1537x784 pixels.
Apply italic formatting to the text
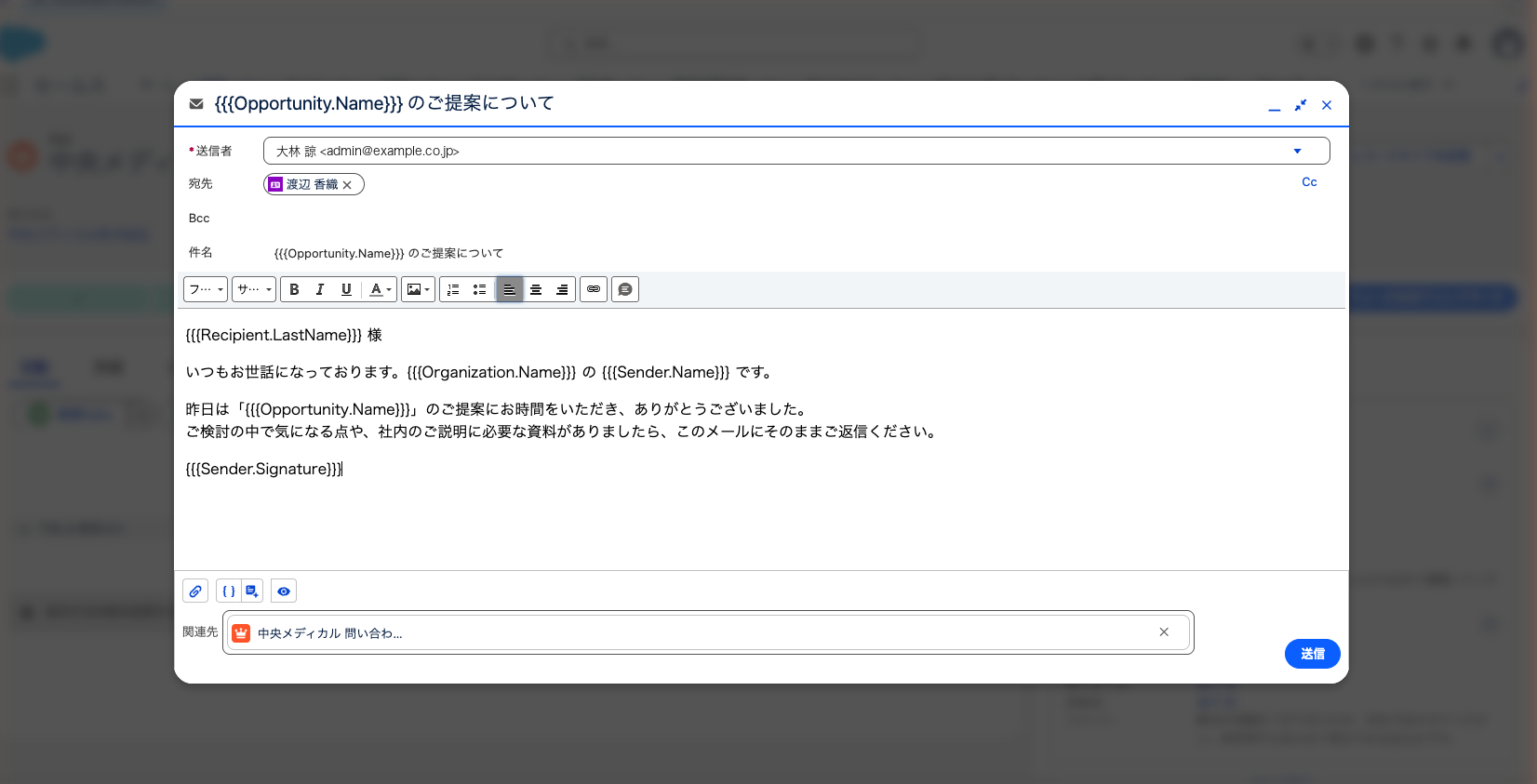tap(320, 289)
